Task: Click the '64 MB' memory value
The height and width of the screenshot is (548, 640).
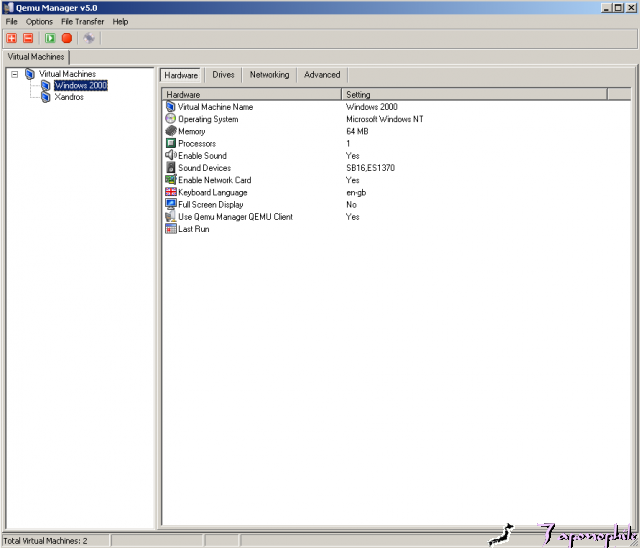Action: [x=357, y=131]
